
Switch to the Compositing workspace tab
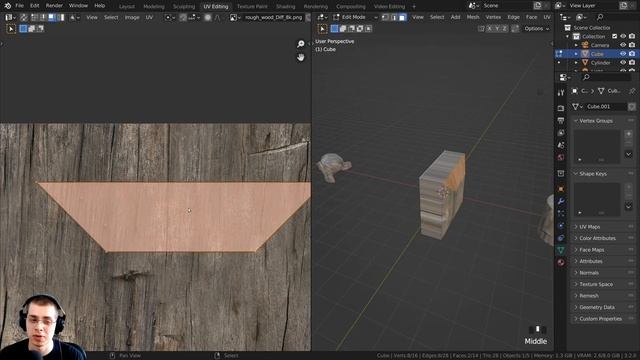tap(351, 7)
